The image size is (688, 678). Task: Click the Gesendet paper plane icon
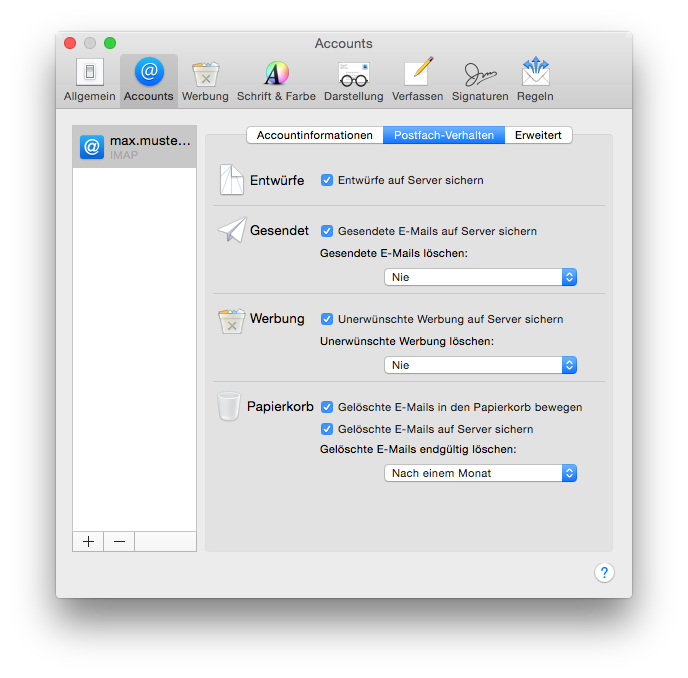[x=232, y=230]
